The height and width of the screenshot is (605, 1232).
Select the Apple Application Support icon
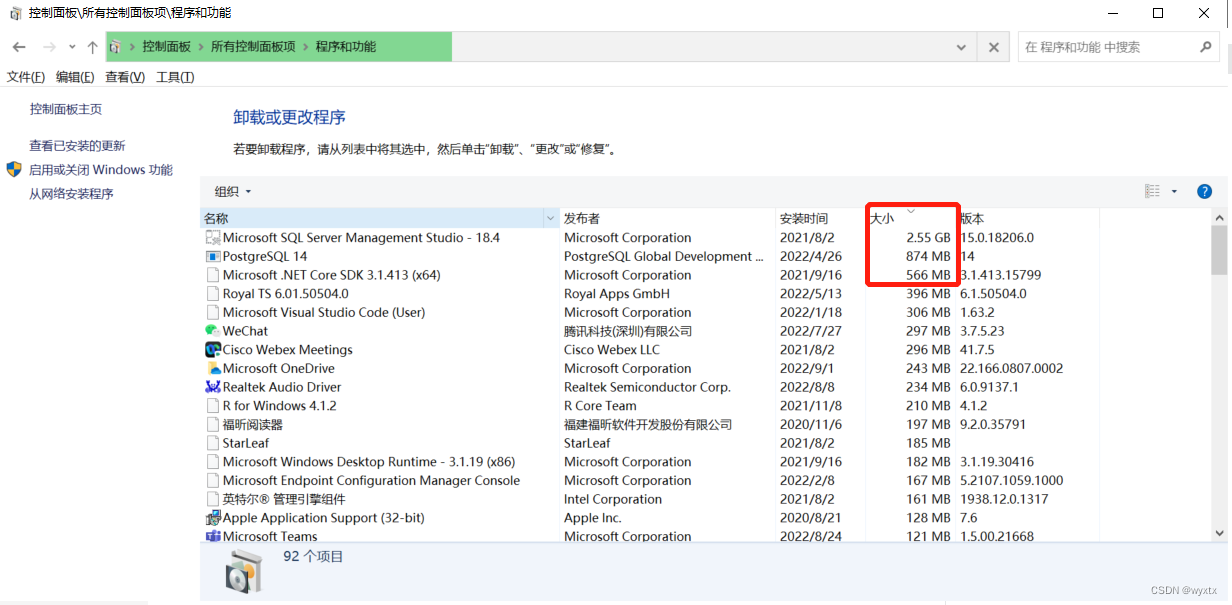(212, 518)
